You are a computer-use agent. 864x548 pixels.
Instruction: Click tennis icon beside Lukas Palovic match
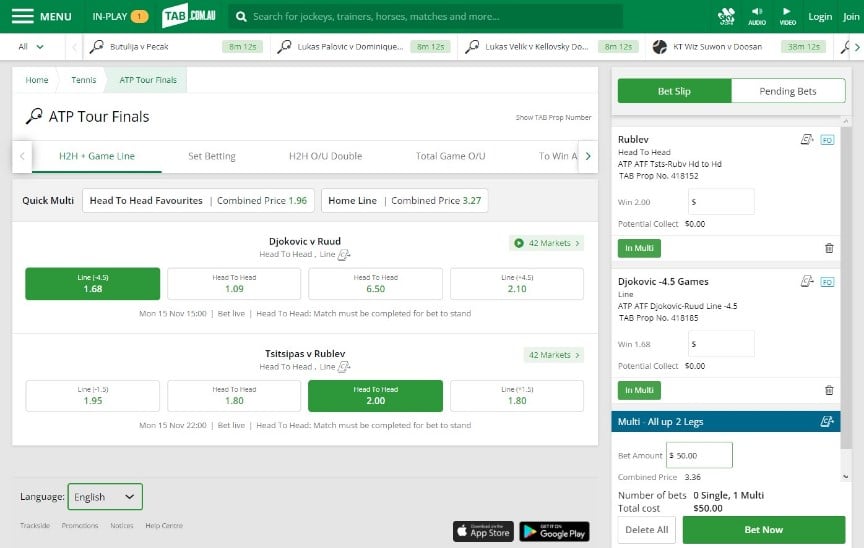284,47
